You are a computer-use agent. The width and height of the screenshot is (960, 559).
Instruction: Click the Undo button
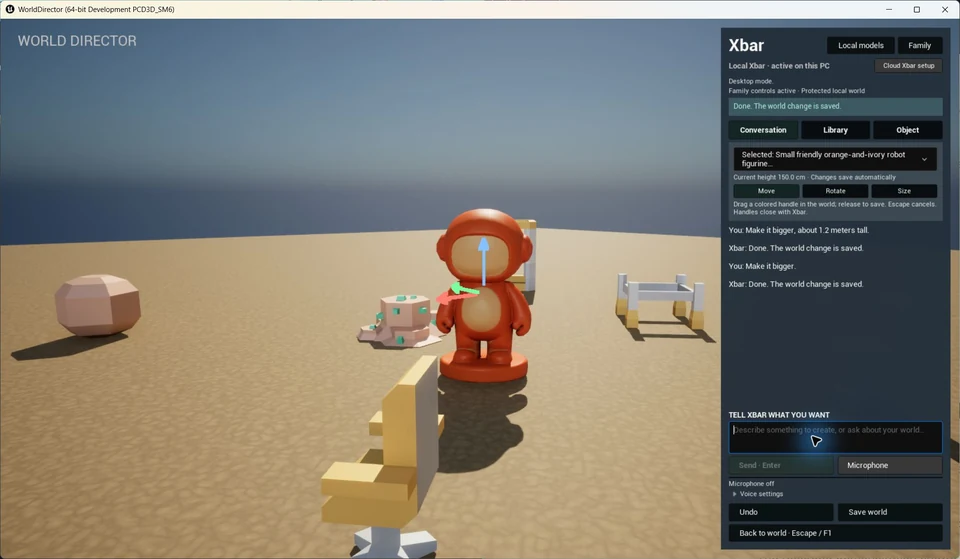[781, 512]
